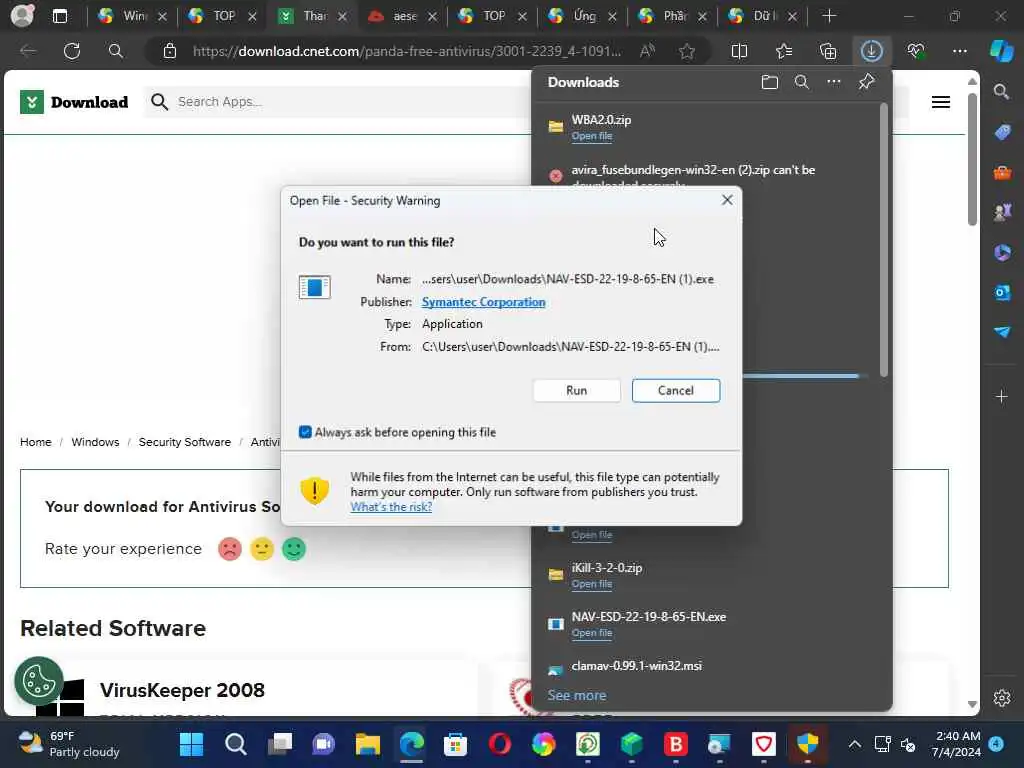Click the Run button in Security Warning dialog

576,391
